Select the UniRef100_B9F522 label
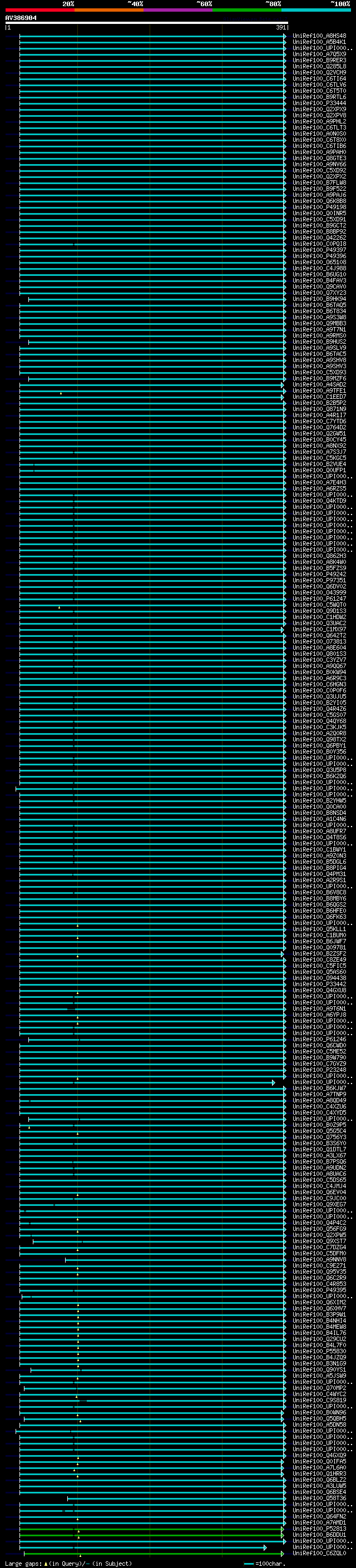 pyautogui.click(x=319, y=189)
